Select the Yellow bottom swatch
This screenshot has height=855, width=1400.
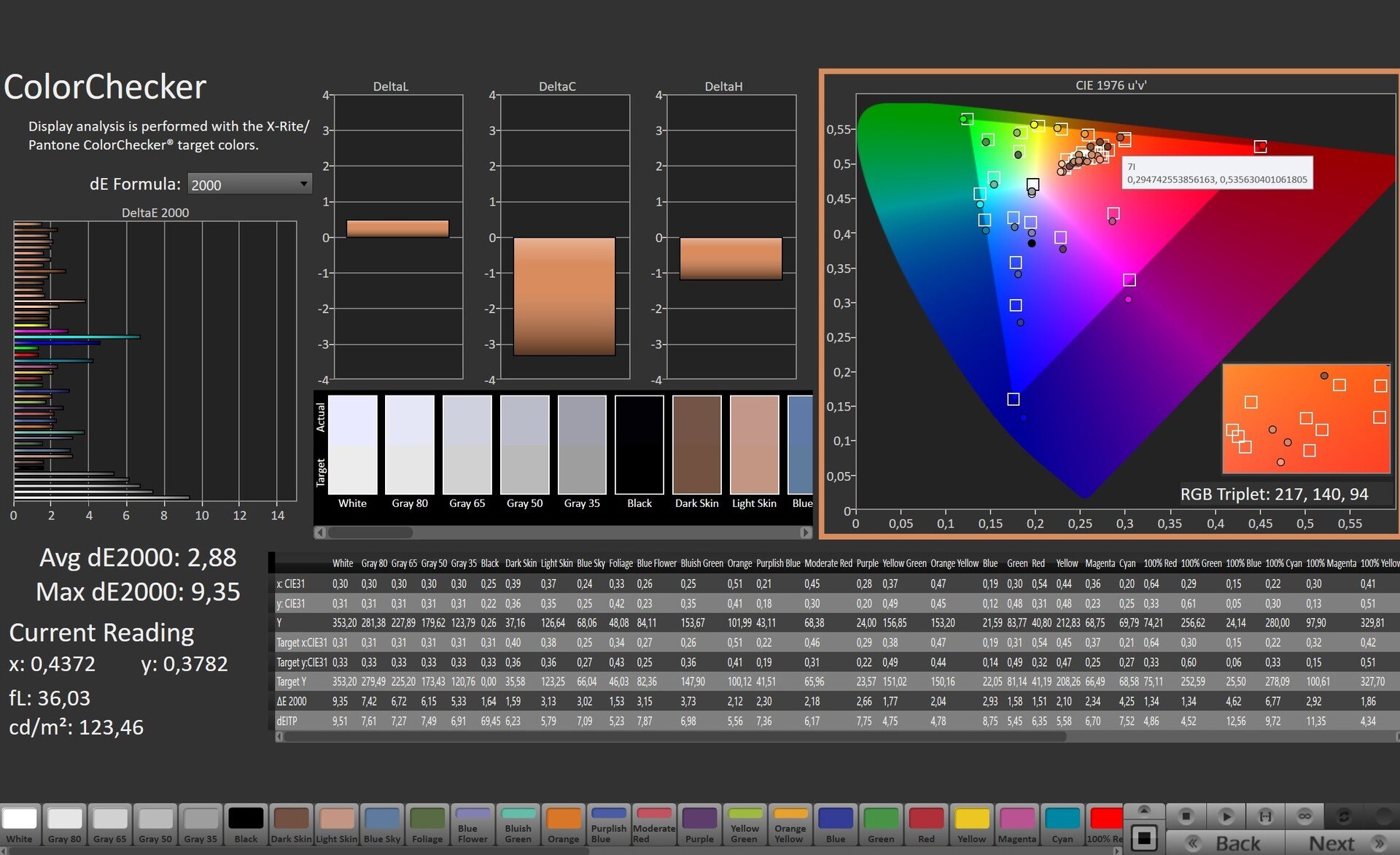click(971, 824)
